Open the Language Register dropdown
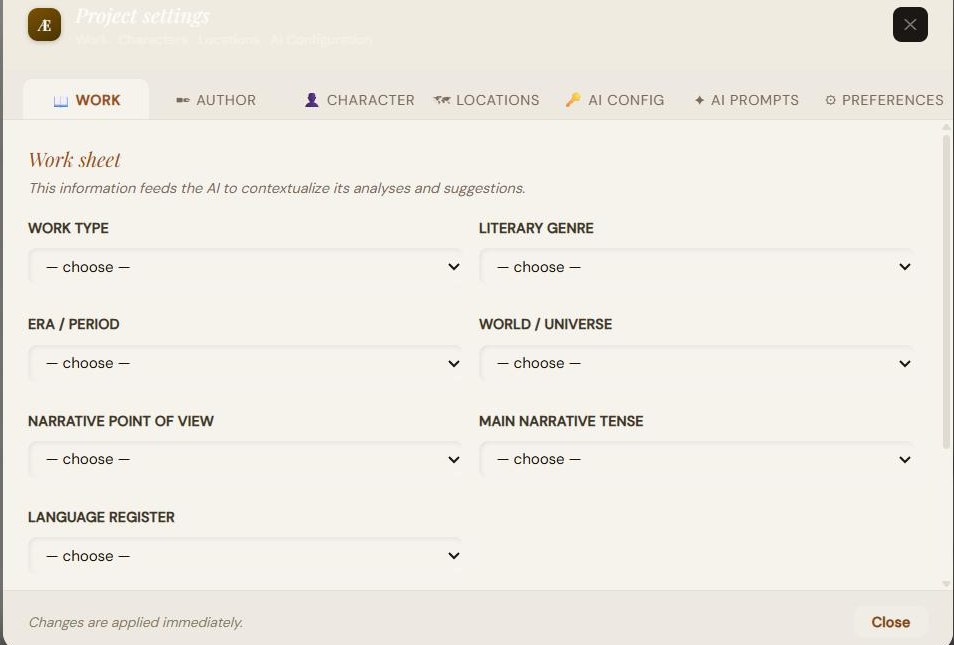Viewport: 954px width, 645px height. pos(245,556)
